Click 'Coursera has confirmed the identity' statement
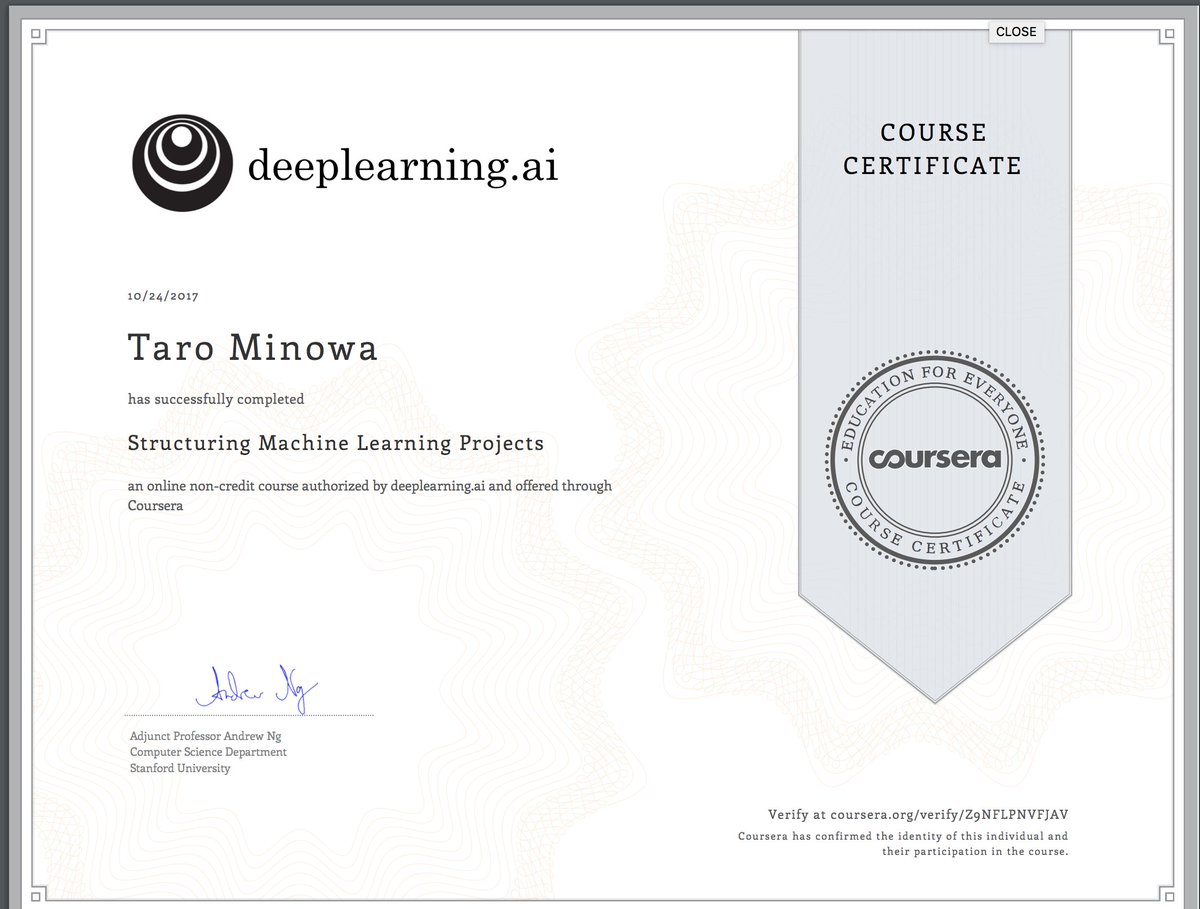The image size is (1200, 909). [903, 844]
